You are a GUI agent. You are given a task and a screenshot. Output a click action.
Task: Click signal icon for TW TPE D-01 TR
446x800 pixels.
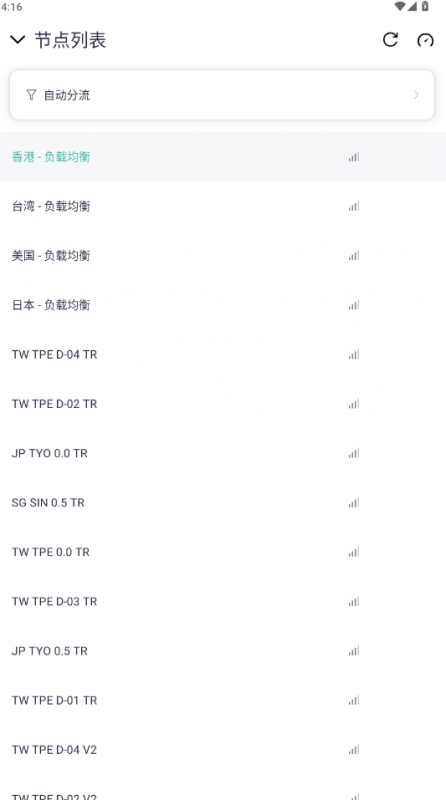[354, 701]
